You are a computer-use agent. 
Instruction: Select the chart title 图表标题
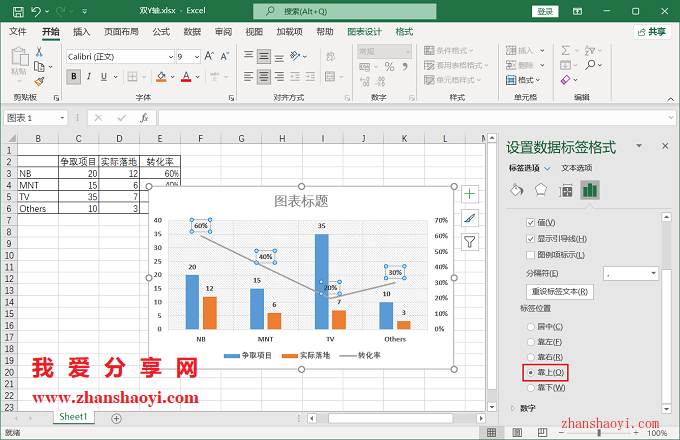pos(301,201)
